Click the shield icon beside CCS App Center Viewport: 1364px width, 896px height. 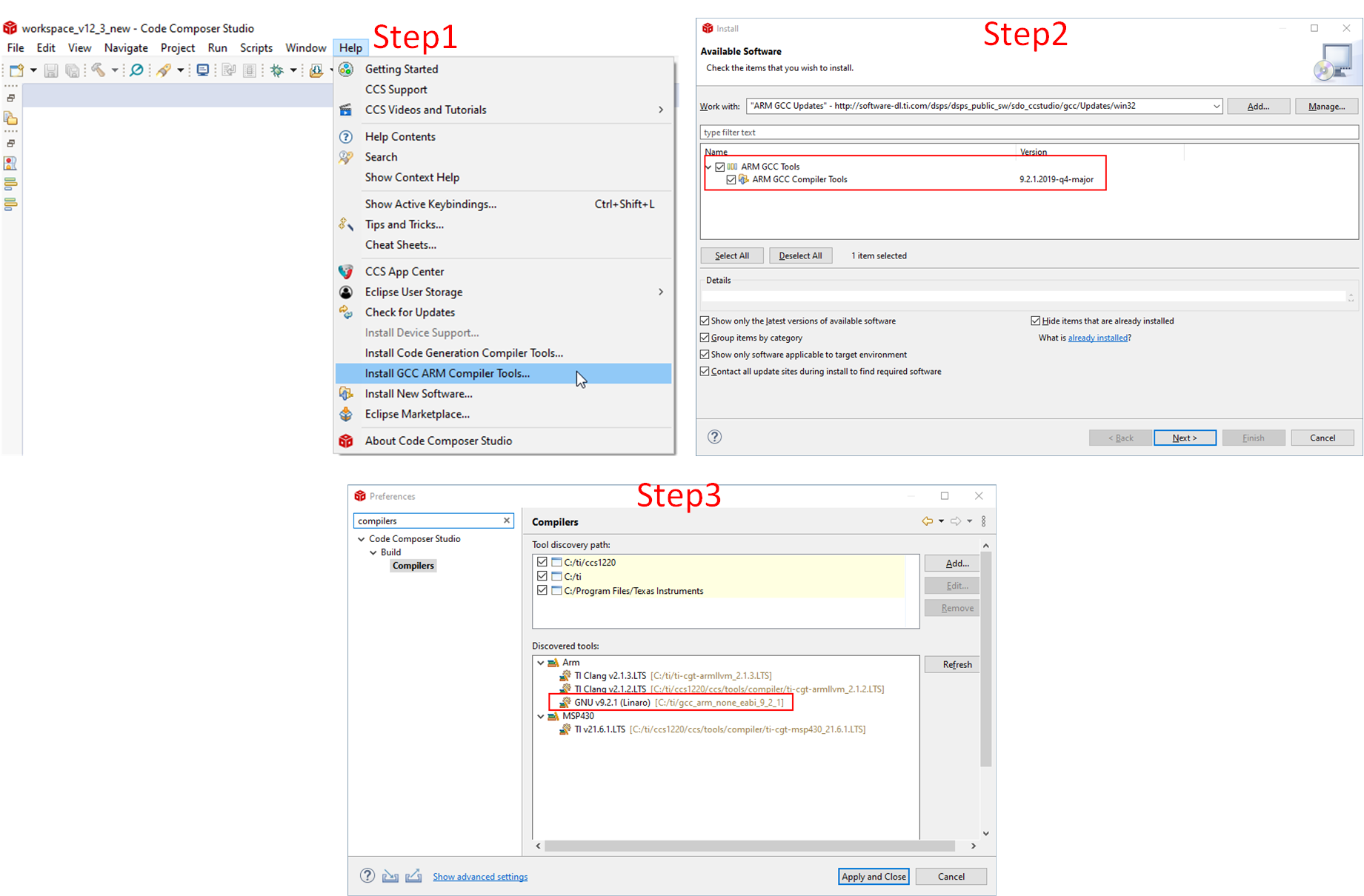[346, 272]
